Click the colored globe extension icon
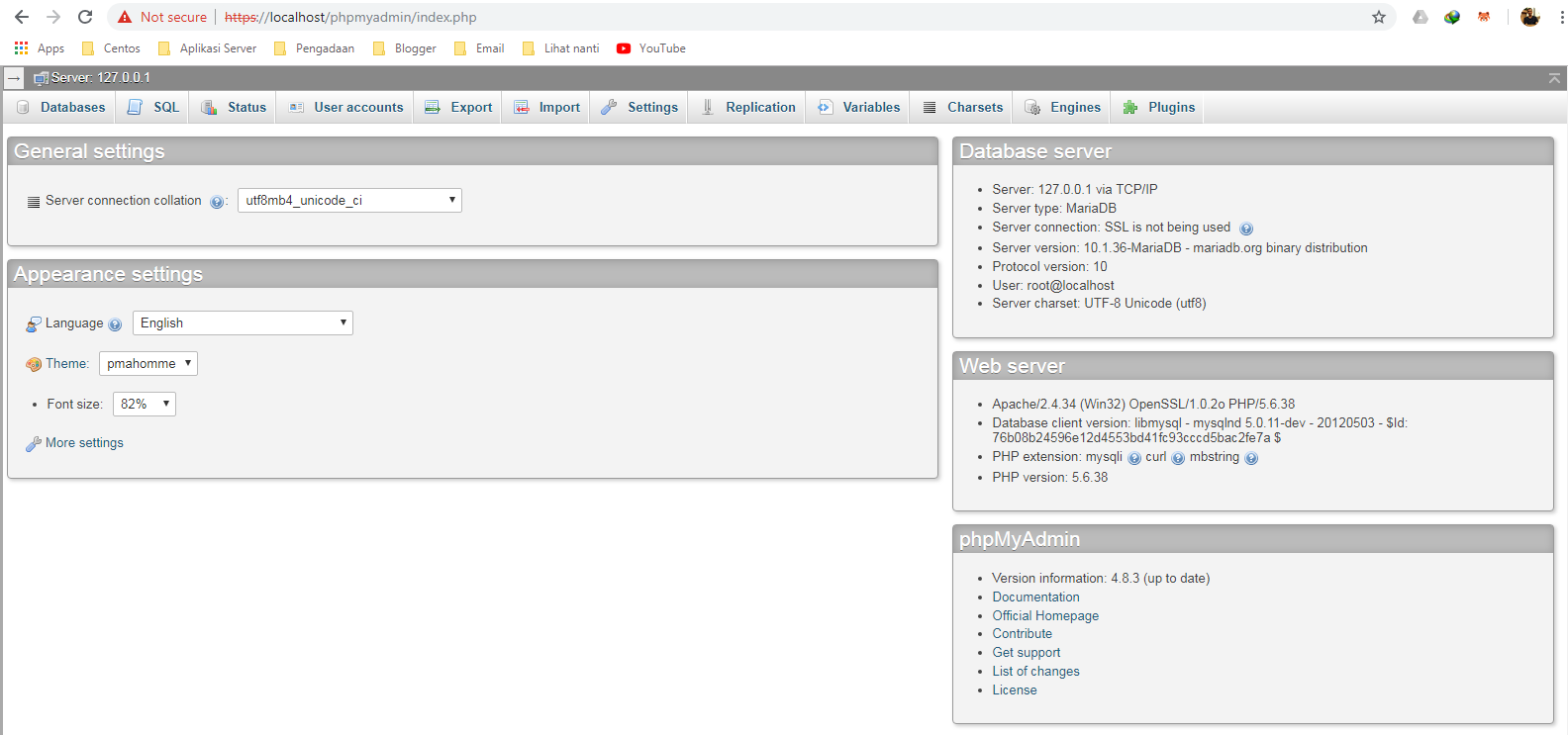This screenshot has height=735, width=1568. click(1452, 17)
